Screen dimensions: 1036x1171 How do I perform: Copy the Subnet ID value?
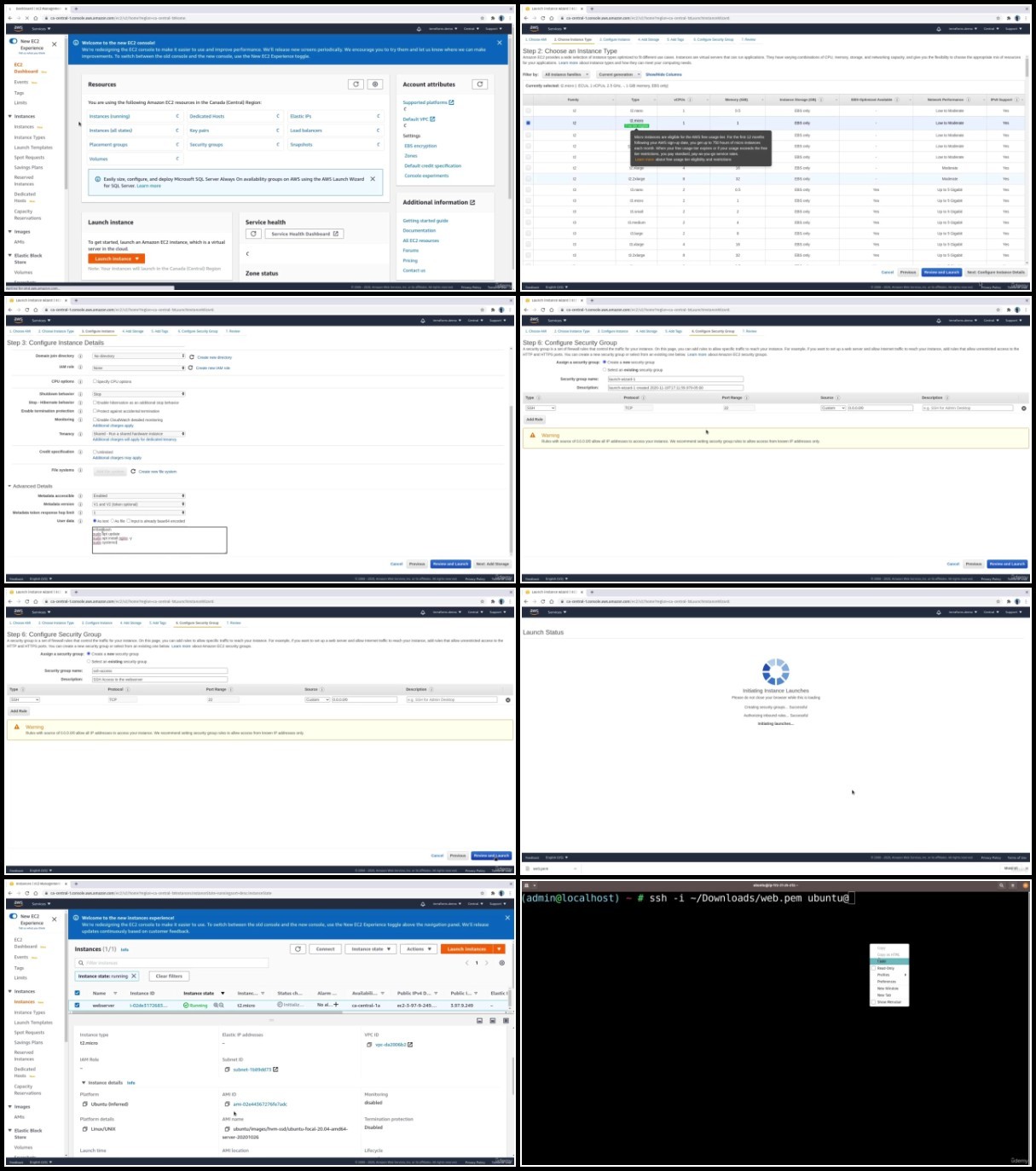pyautogui.click(x=227, y=1070)
